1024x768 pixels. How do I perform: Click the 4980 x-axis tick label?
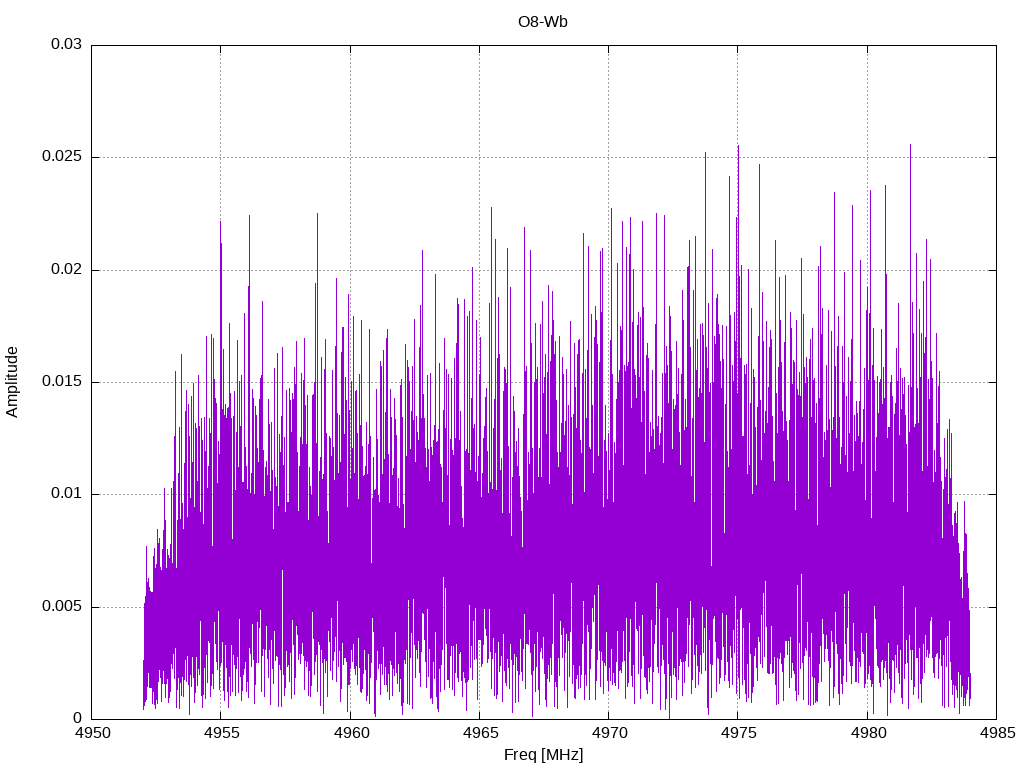pos(868,733)
